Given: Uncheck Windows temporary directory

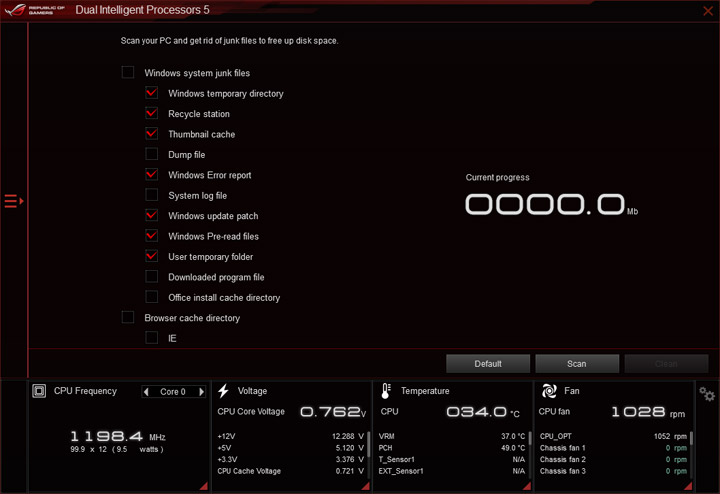Looking at the screenshot, I should tap(152, 93).
